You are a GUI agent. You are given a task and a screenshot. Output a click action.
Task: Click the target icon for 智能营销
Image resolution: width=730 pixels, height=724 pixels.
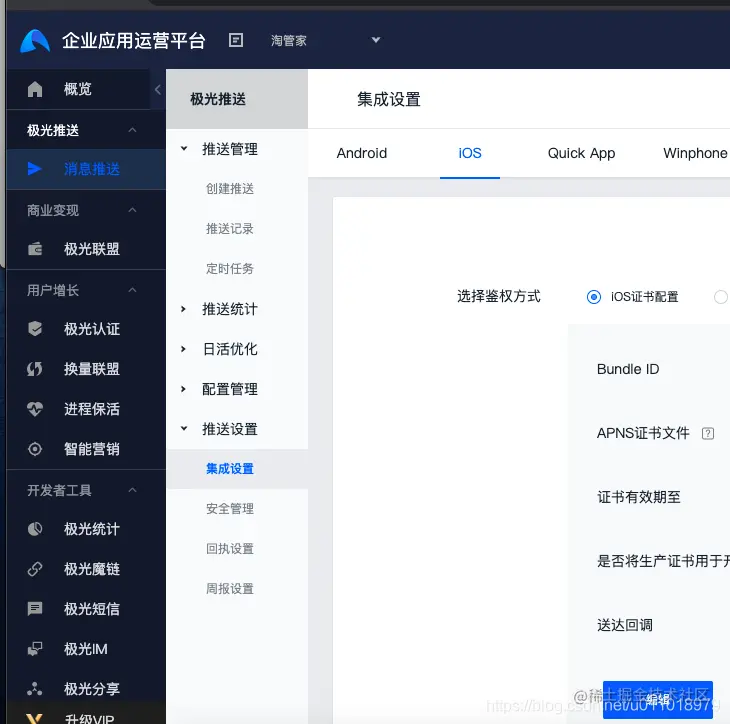[35, 449]
